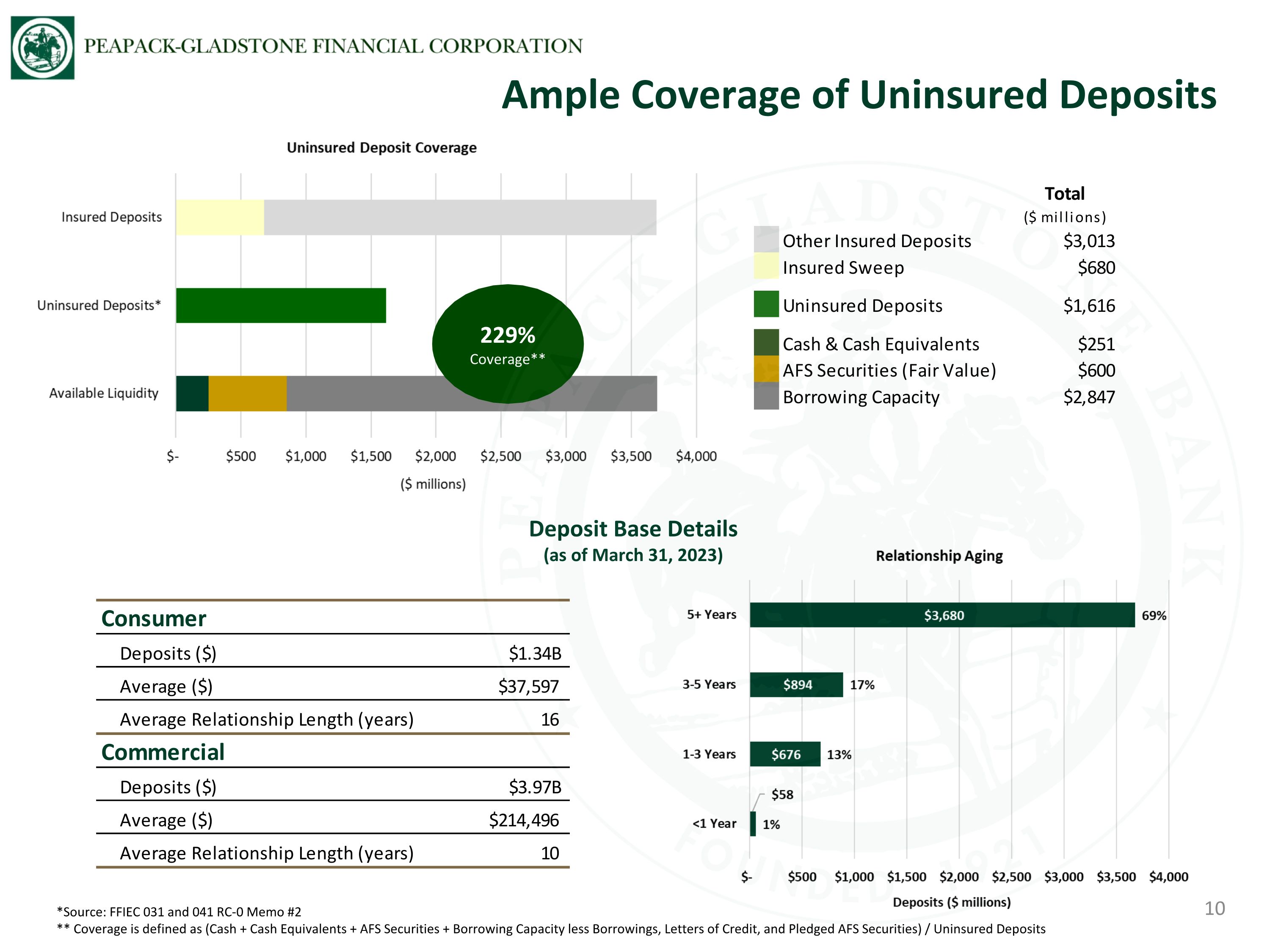Click the Peapack-Gladstone horse logo icon
The image size is (1270, 952).
point(42,48)
